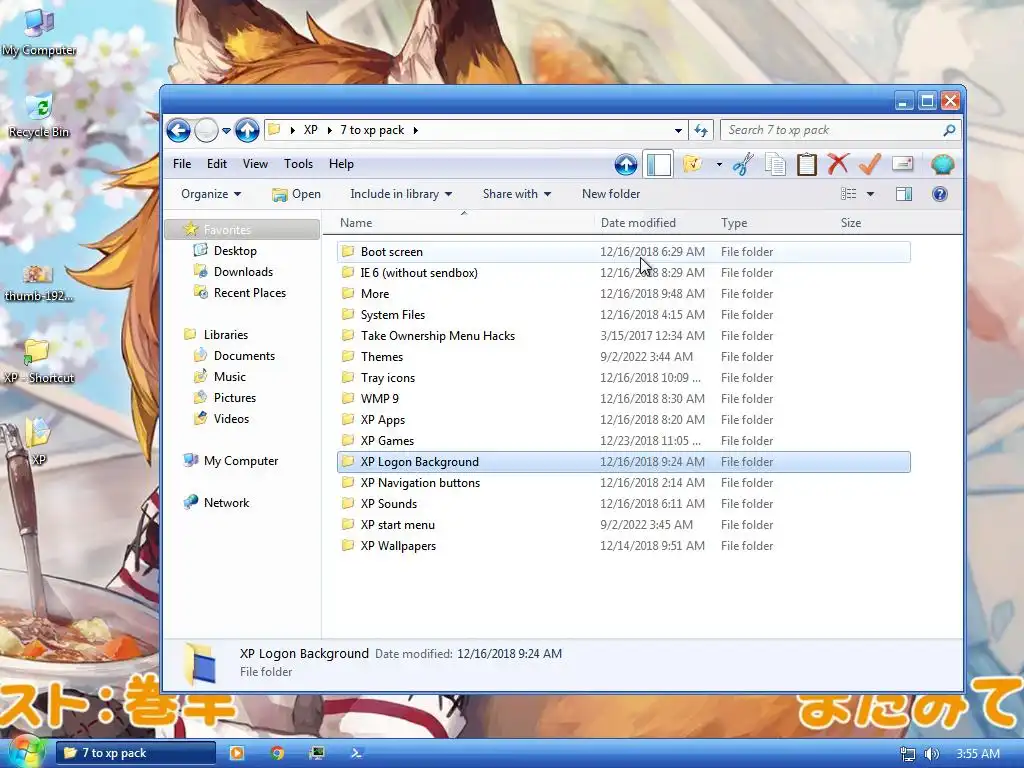Open the Help menu

tap(341, 164)
